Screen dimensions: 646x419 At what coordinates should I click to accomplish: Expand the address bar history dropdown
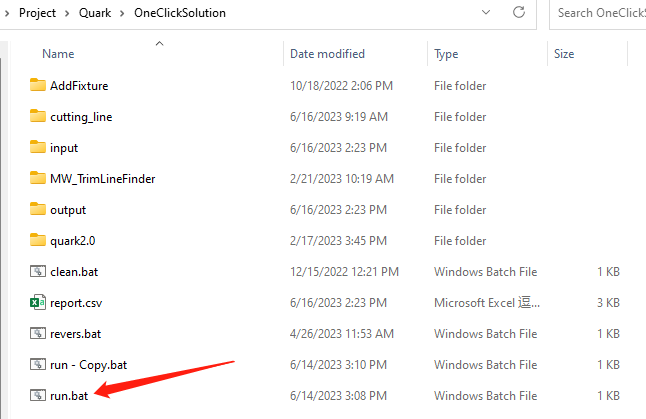pos(485,13)
